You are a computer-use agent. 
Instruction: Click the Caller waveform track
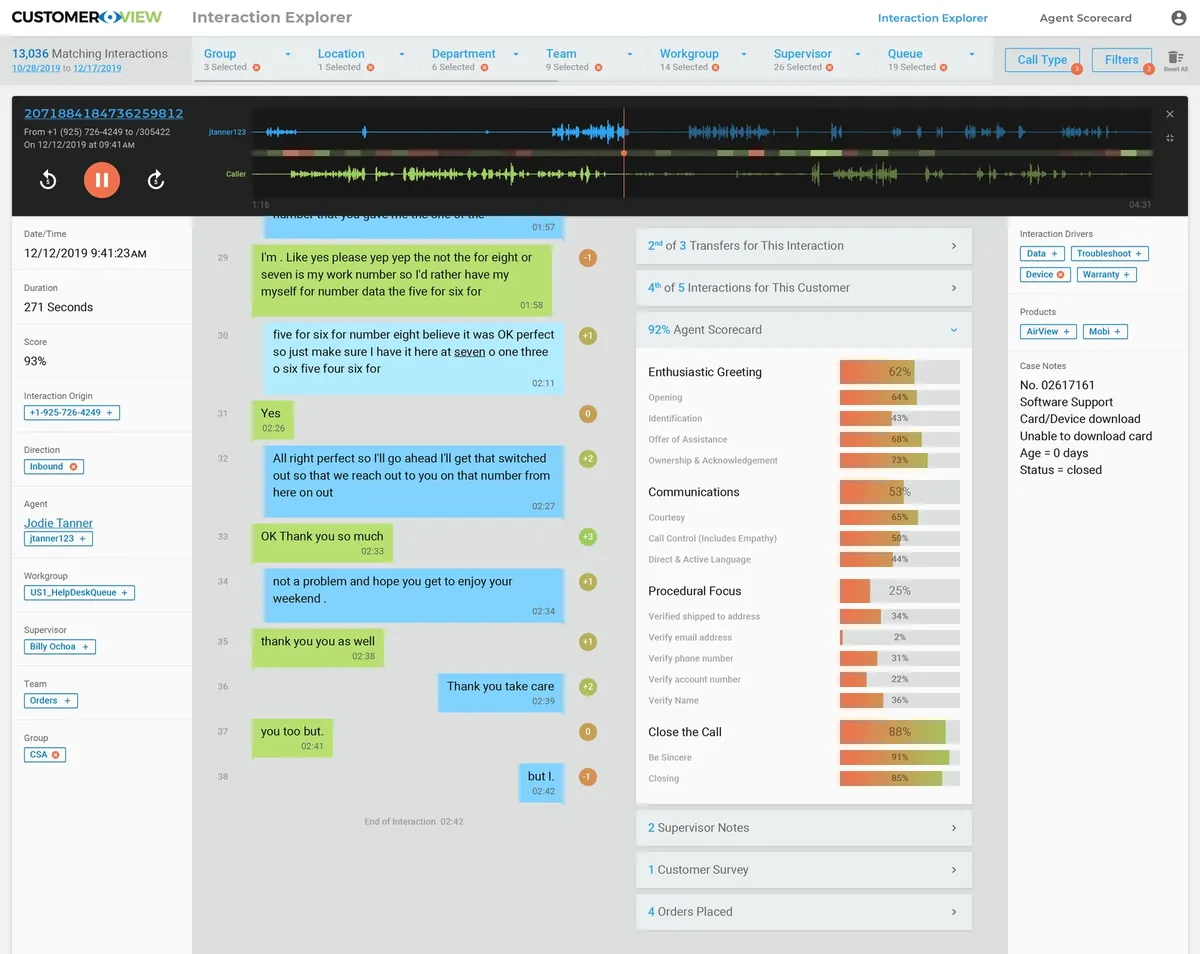click(x=701, y=175)
